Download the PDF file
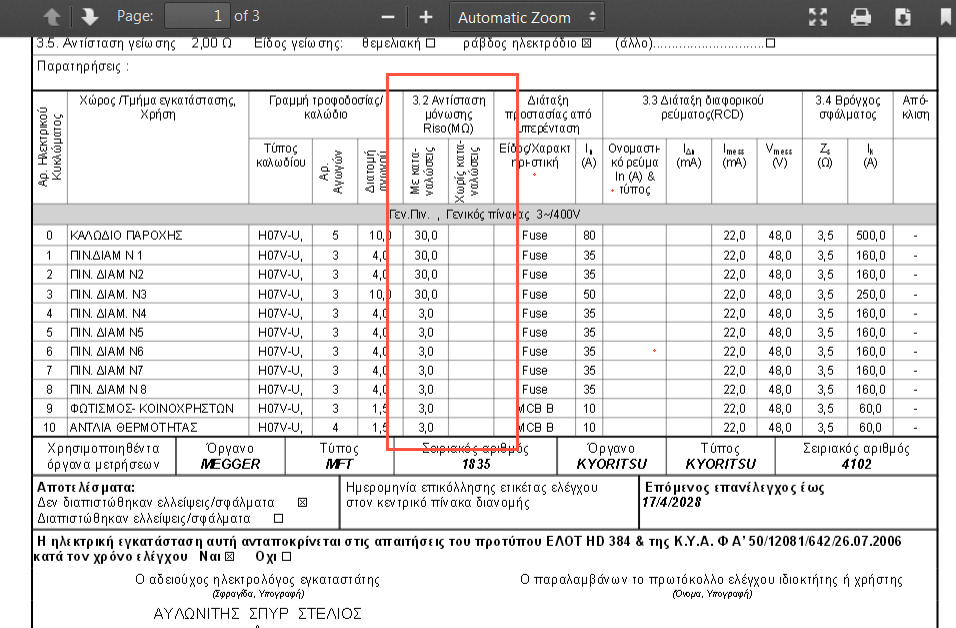Image resolution: width=956 pixels, height=628 pixels. click(902, 17)
